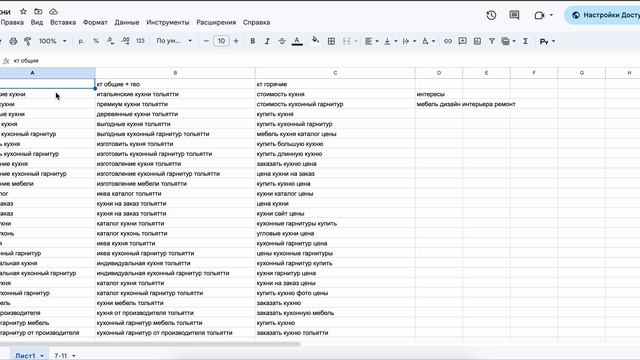640x360 pixels.
Task: Merge cells button
Action: tap(347, 41)
